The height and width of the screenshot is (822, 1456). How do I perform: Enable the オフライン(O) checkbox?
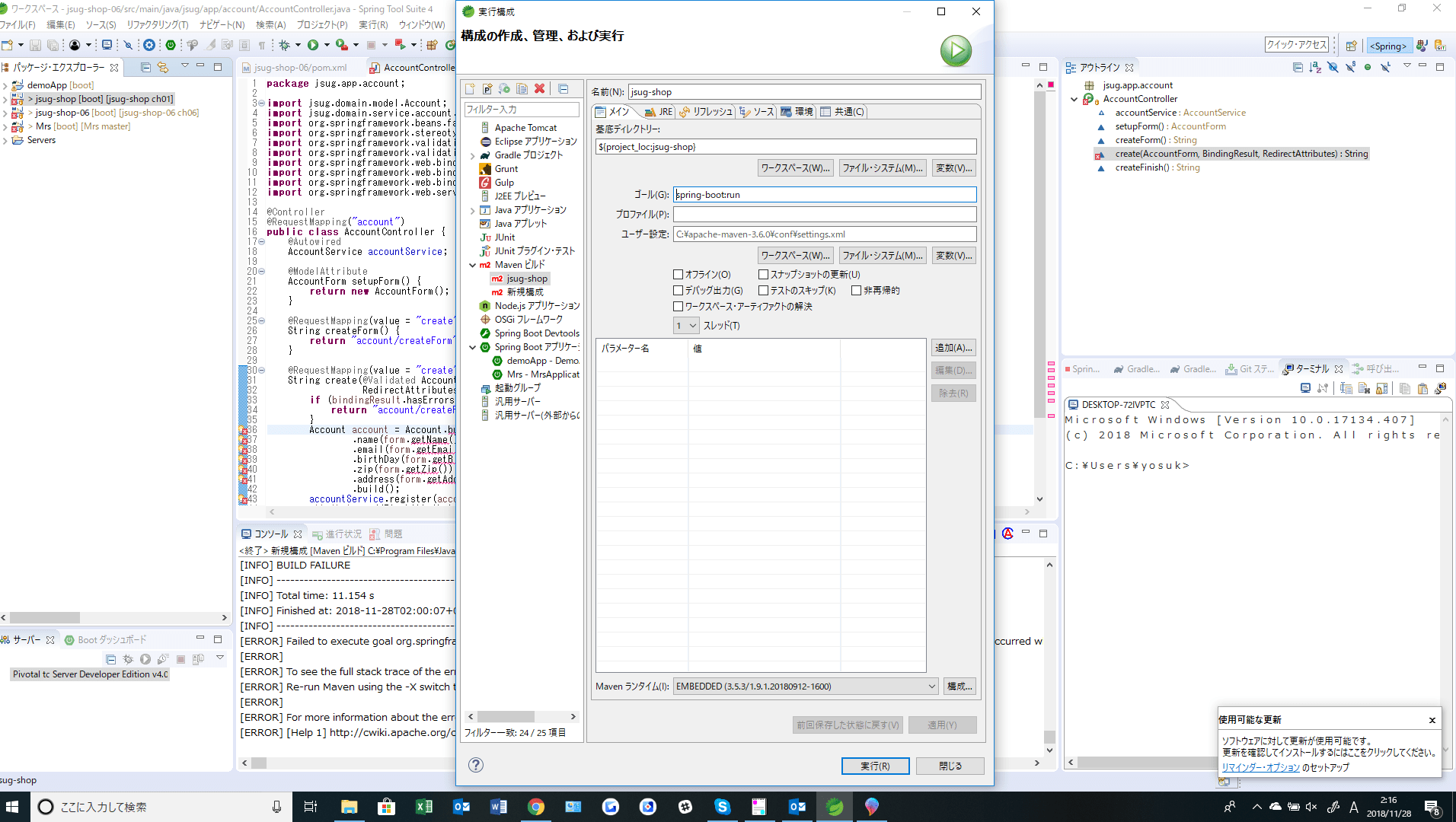678,275
